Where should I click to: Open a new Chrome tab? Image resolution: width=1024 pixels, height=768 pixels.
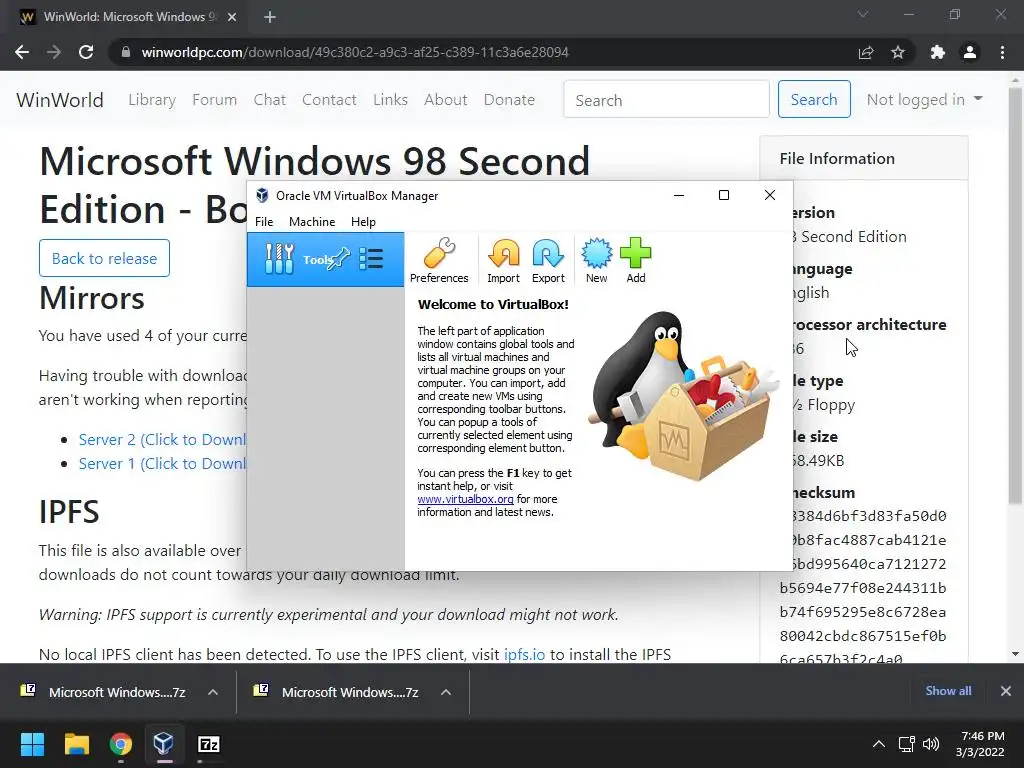click(270, 17)
